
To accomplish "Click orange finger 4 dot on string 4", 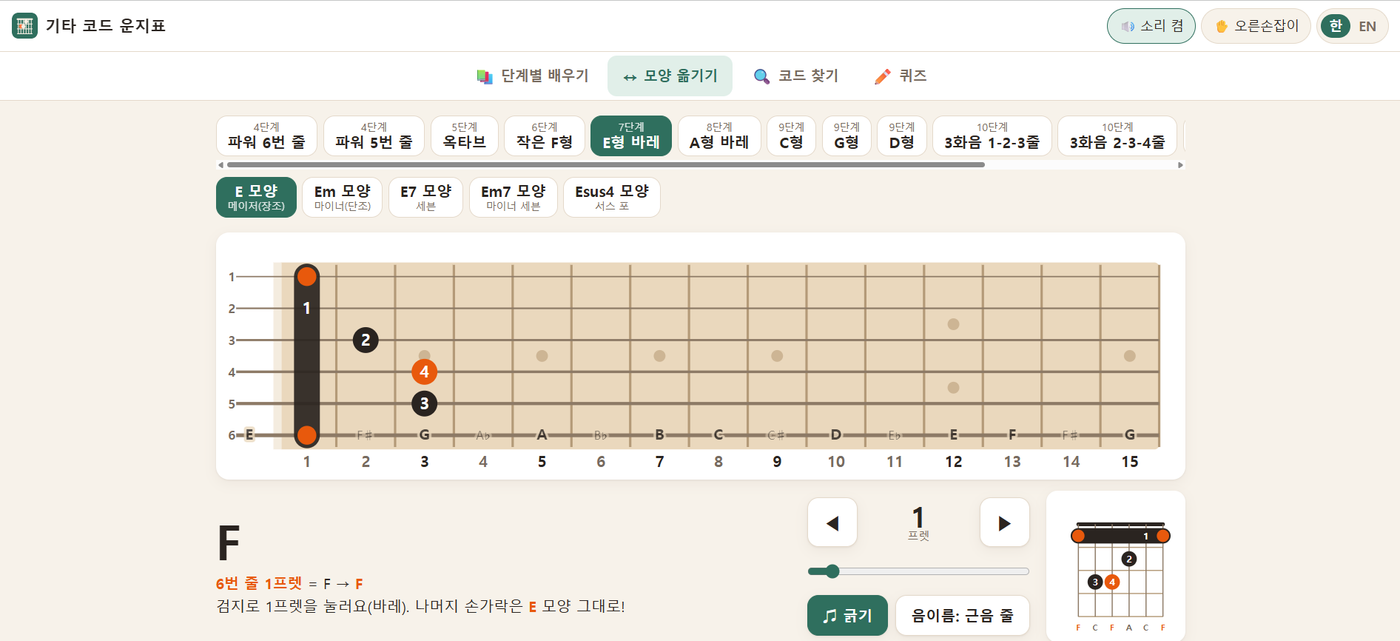I will (425, 372).
